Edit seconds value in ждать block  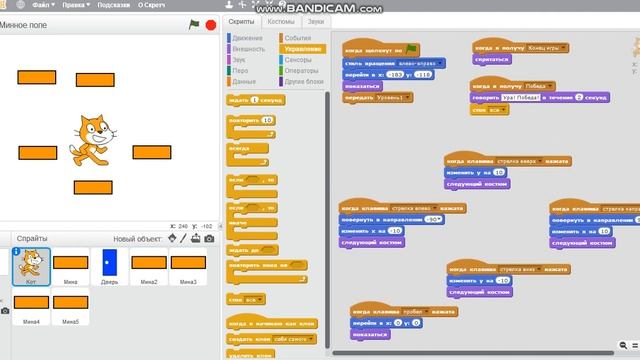pos(254,100)
